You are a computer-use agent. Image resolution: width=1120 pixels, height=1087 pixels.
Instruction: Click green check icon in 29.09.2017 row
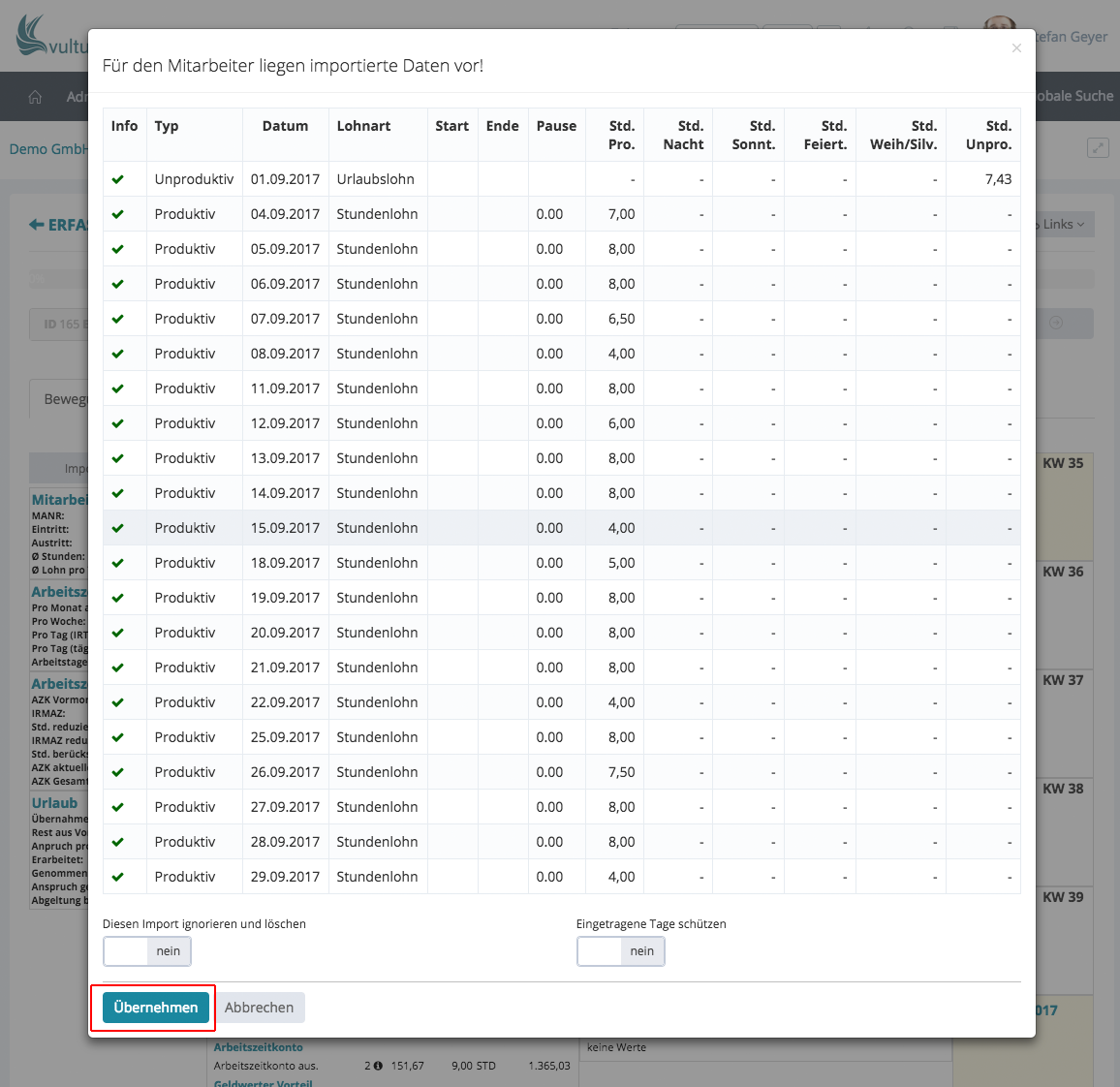point(118,877)
